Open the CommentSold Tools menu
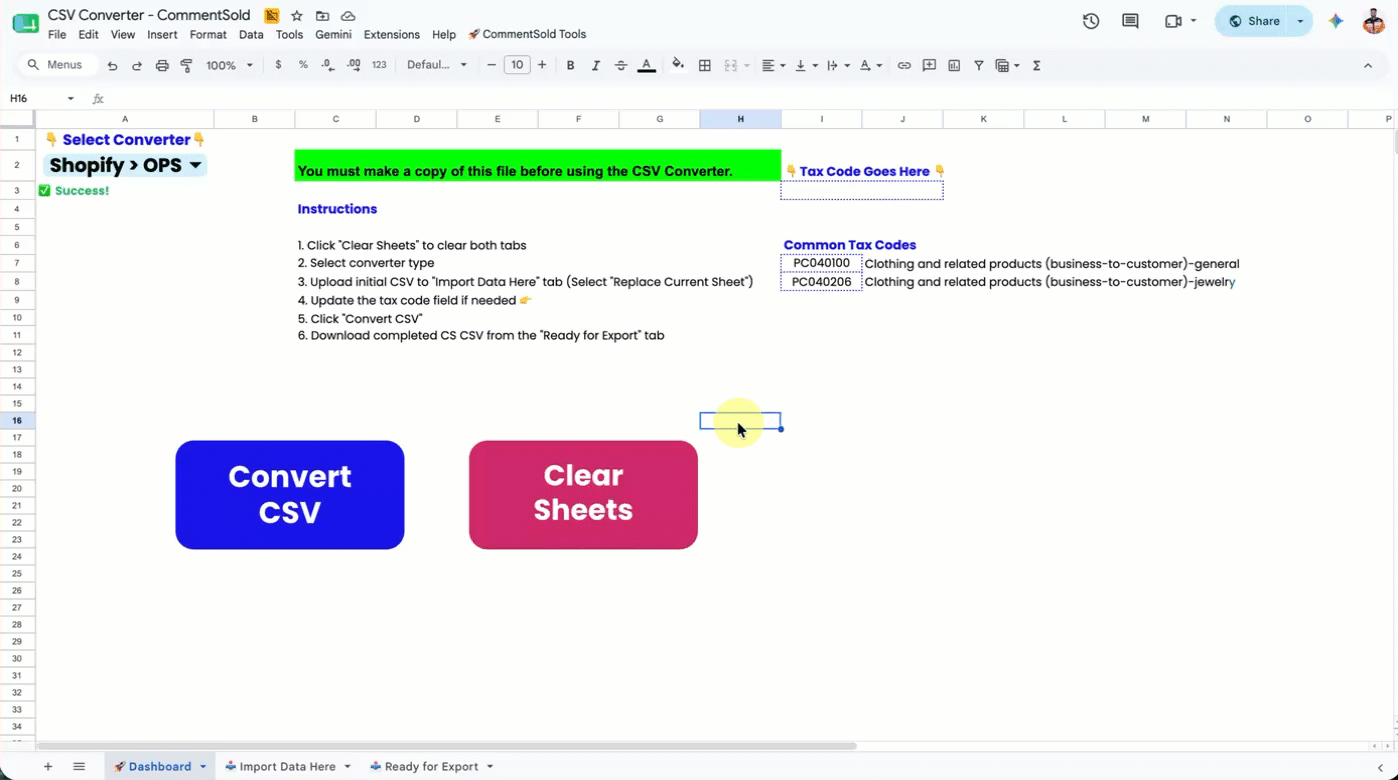Viewport: 1398px width, 780px height. pos(527,34)
